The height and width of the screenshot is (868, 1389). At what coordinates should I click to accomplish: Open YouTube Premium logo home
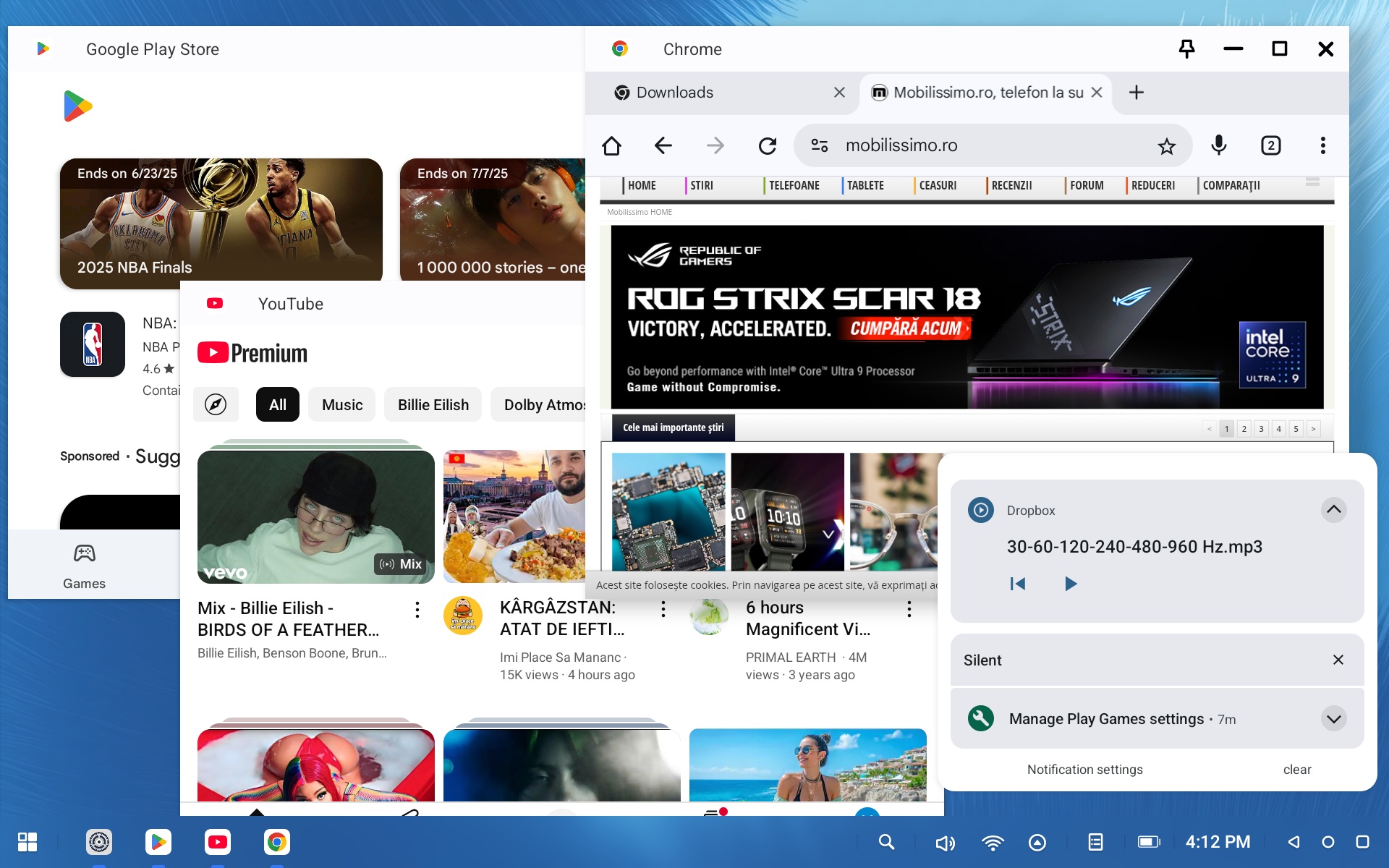pyautogui.click(x=252, y=353)
